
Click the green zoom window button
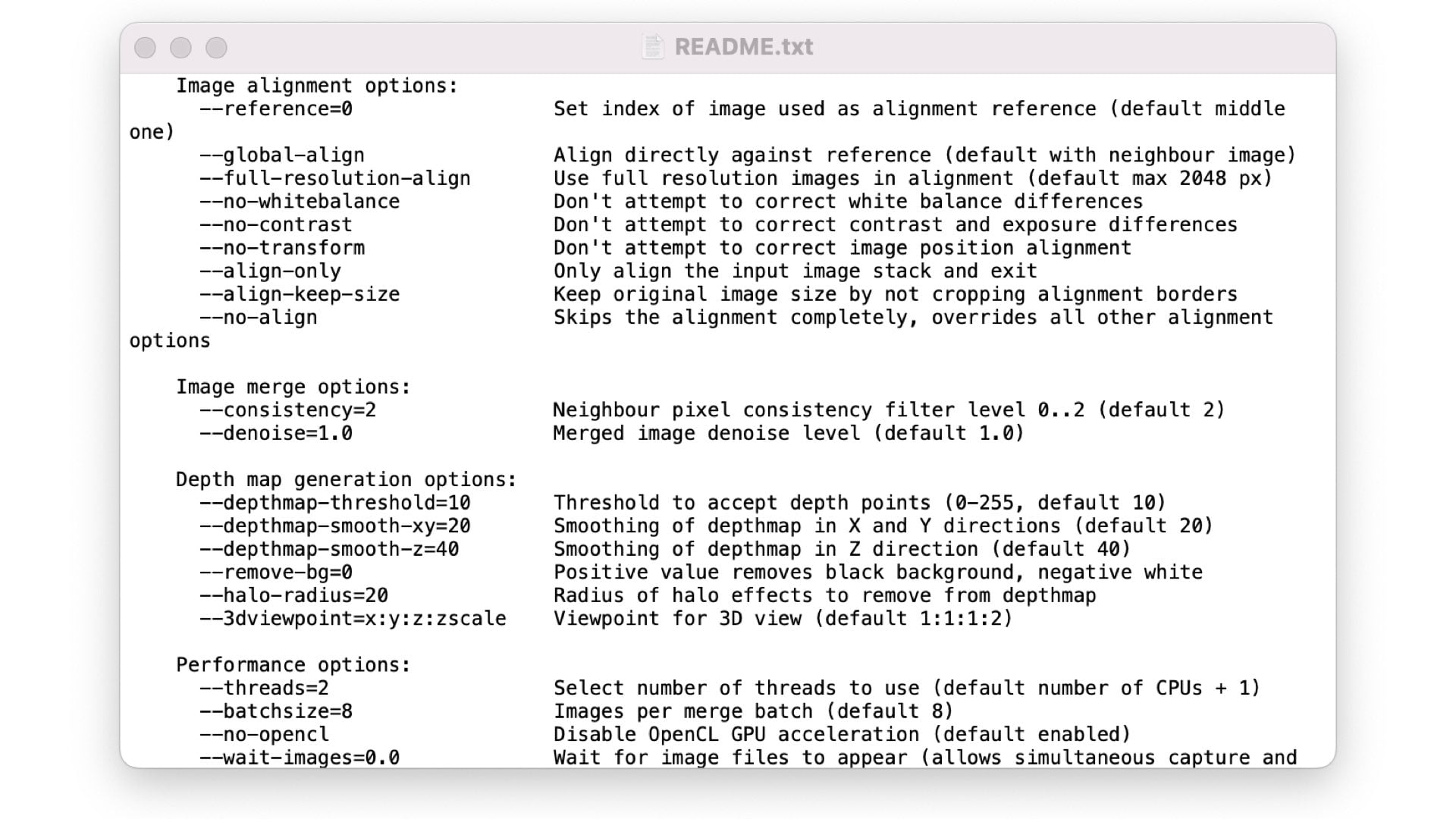tap(216, 48)
